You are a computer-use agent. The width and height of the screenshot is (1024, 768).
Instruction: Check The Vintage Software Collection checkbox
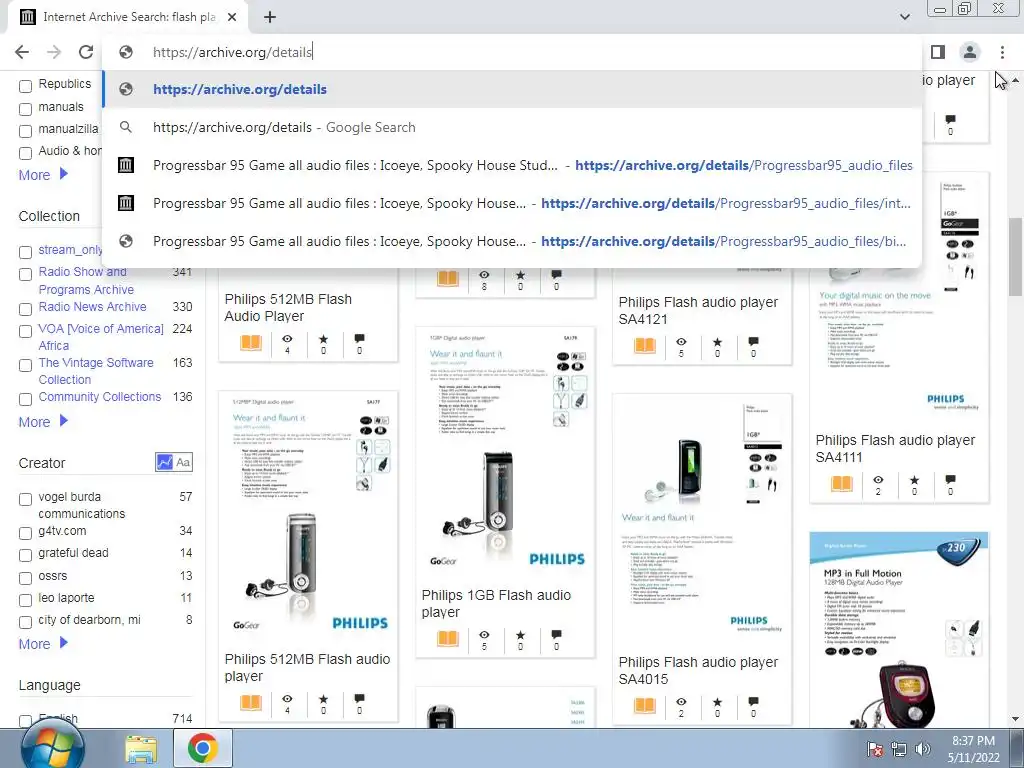(25, 365)
